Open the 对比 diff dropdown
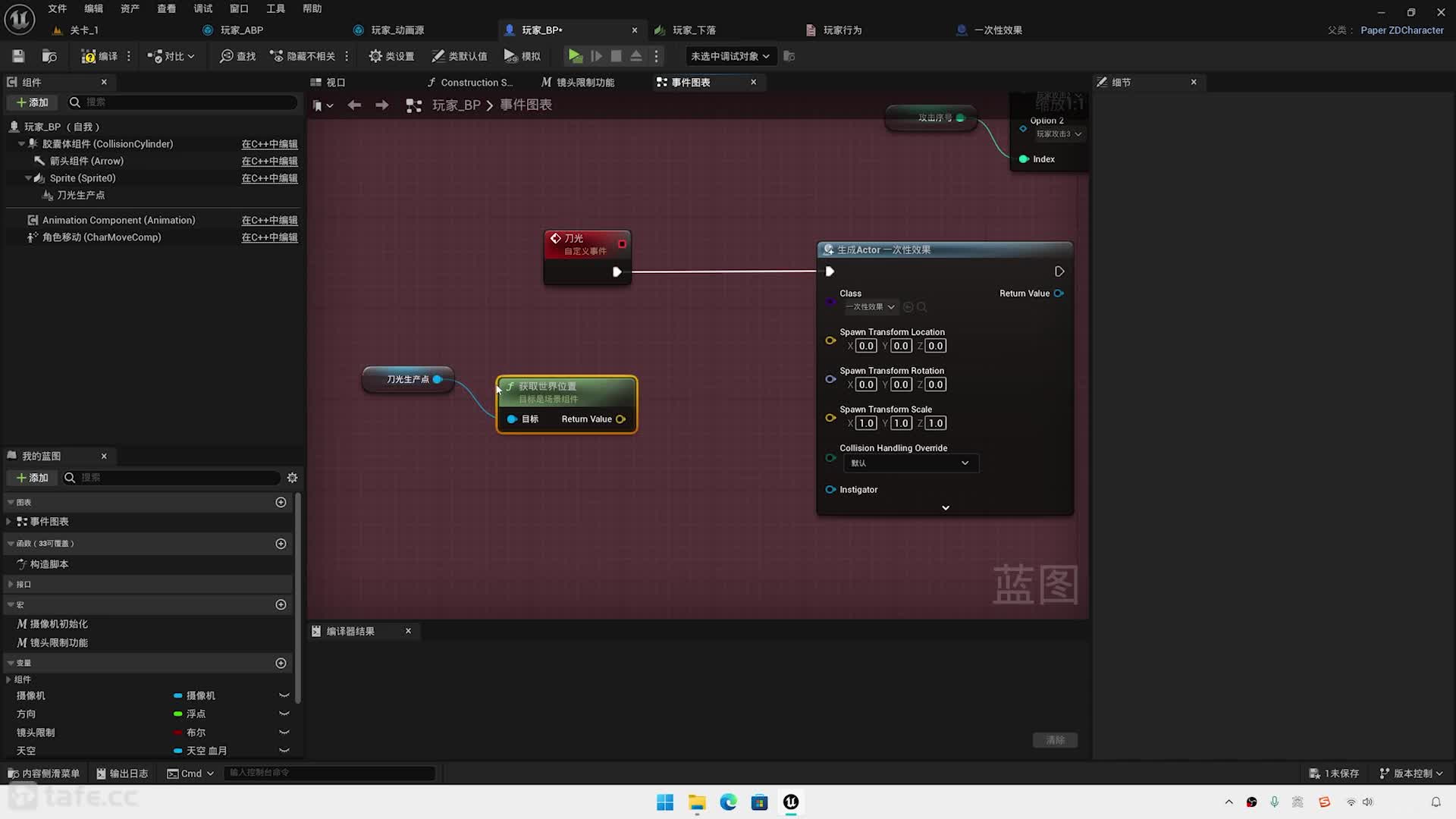 click(171, 56)
